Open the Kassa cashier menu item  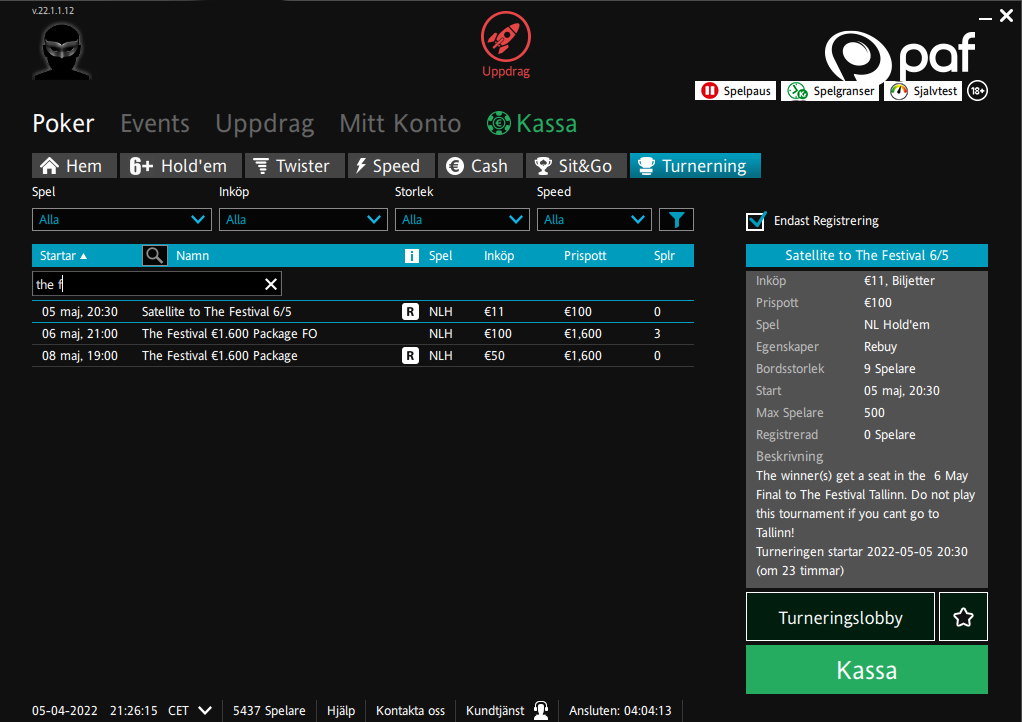(x=532, y=123)
